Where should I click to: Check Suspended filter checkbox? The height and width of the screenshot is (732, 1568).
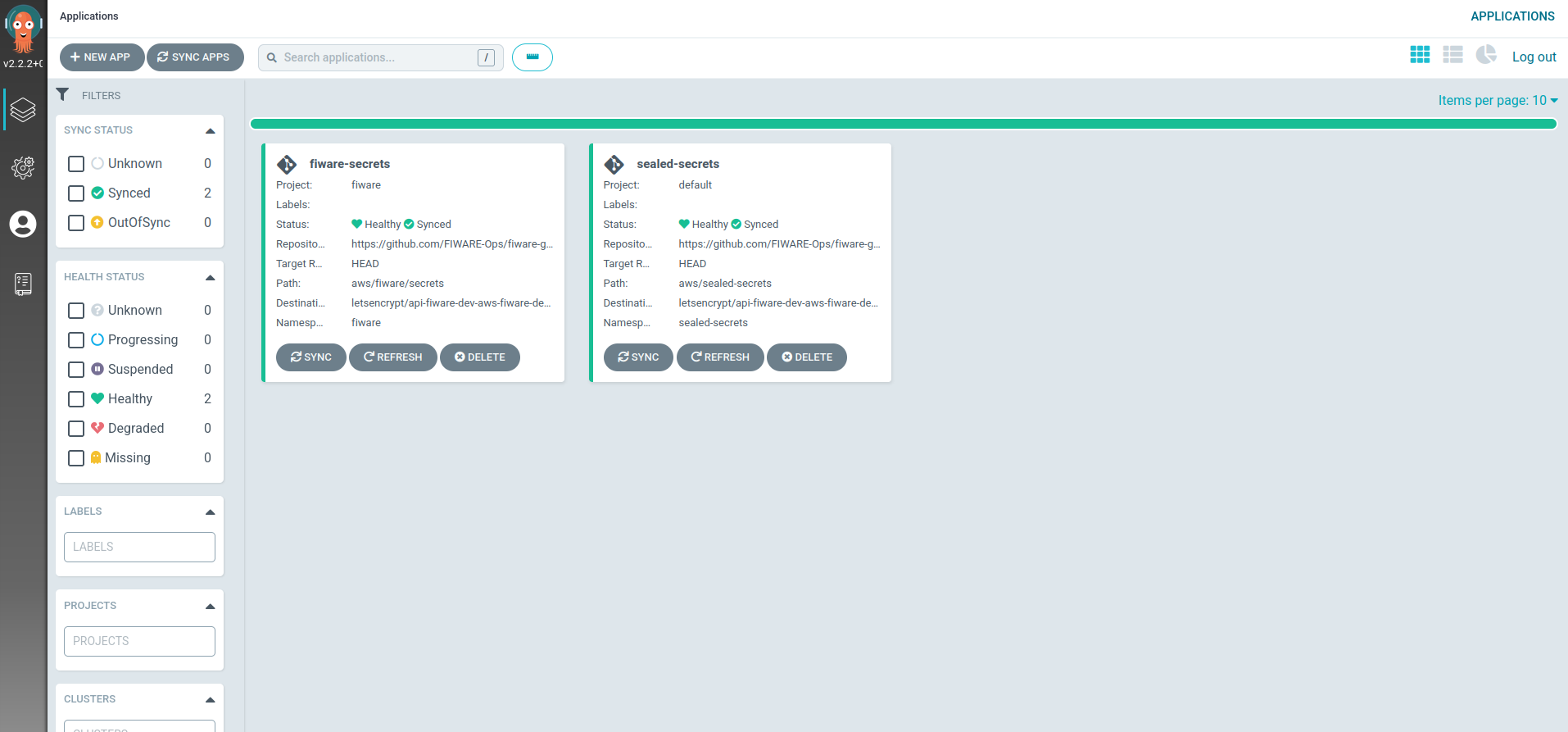click(x=76, y=370)
